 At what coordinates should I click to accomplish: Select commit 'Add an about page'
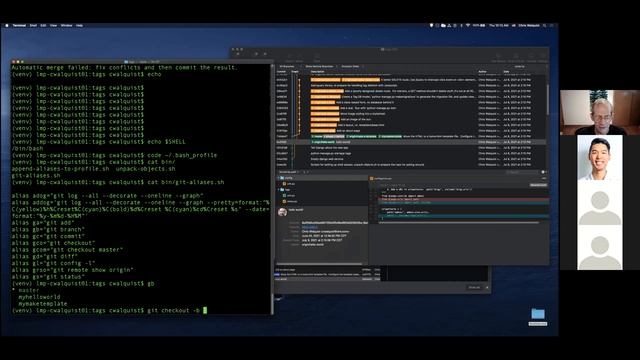click(x=411, y=131)
